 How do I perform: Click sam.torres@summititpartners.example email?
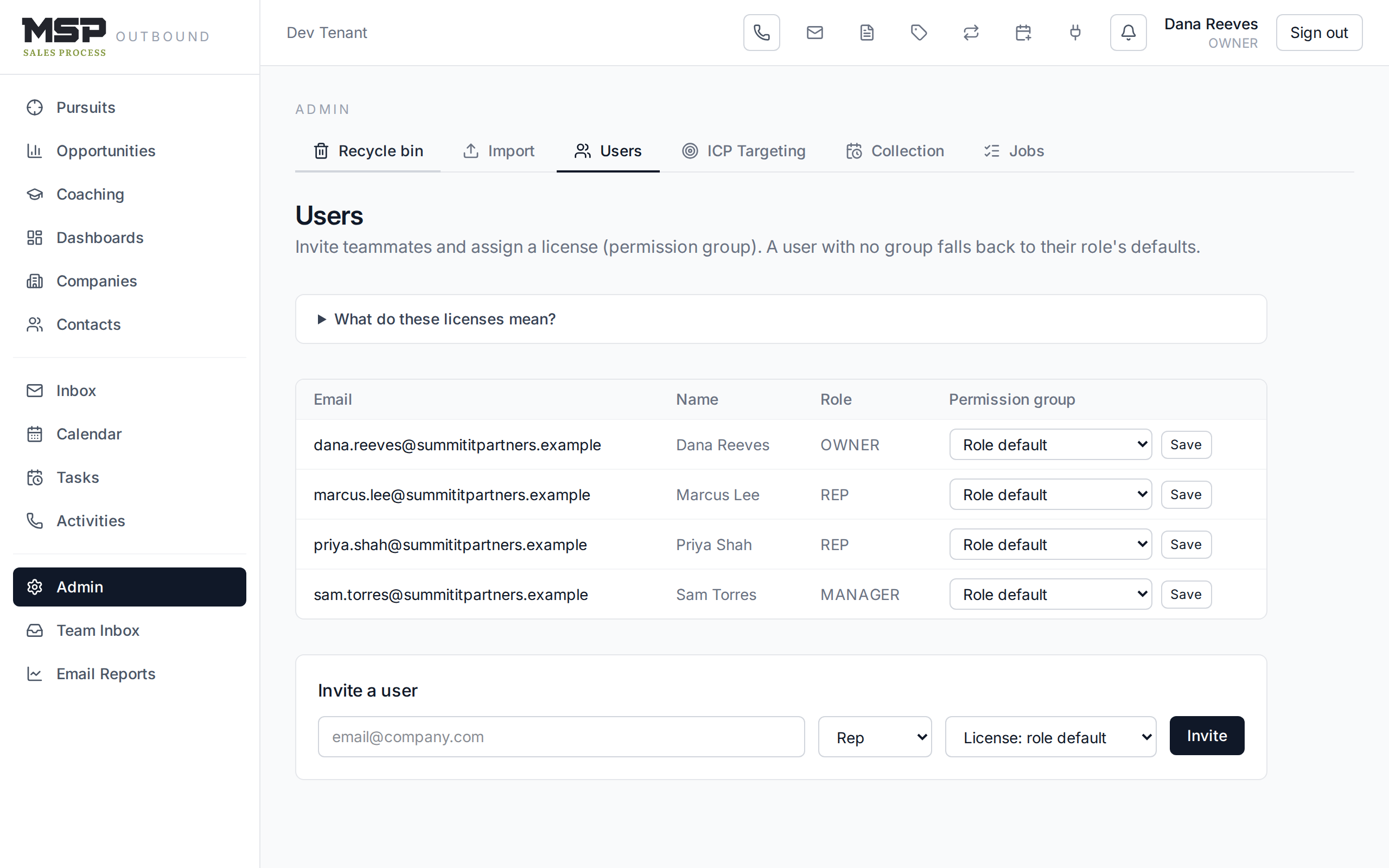[x=450, y=595]
